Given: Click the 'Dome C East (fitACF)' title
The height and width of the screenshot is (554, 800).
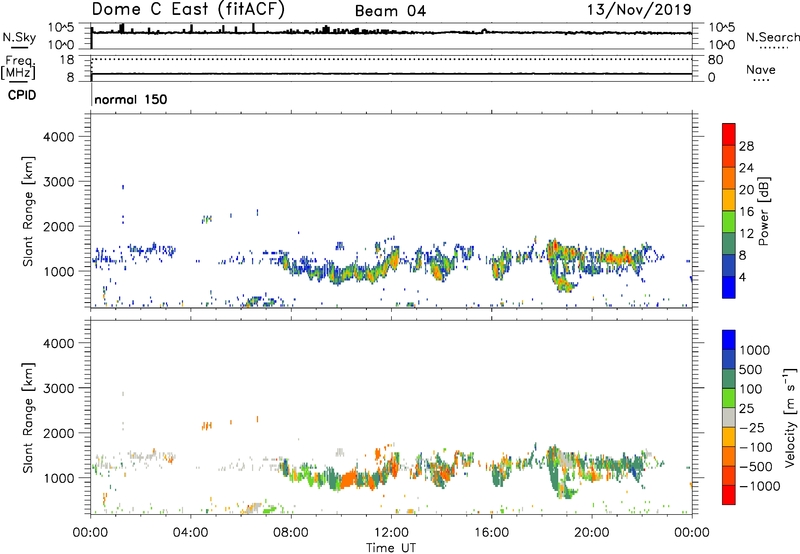Looking at the screenshot, I should click(188, 9).
